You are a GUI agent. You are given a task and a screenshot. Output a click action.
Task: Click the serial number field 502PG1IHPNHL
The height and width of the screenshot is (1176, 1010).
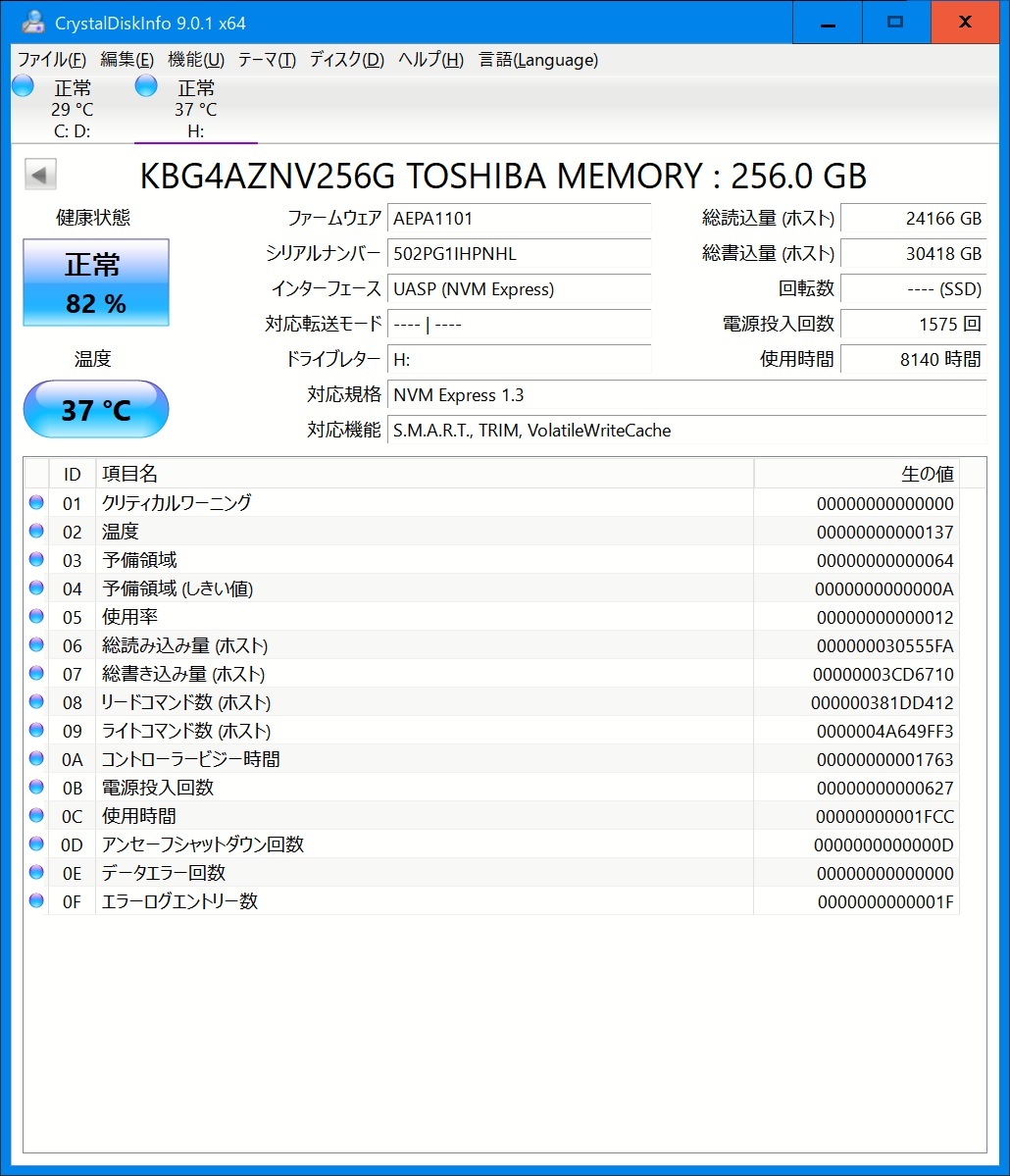click(x=519, y=253)
